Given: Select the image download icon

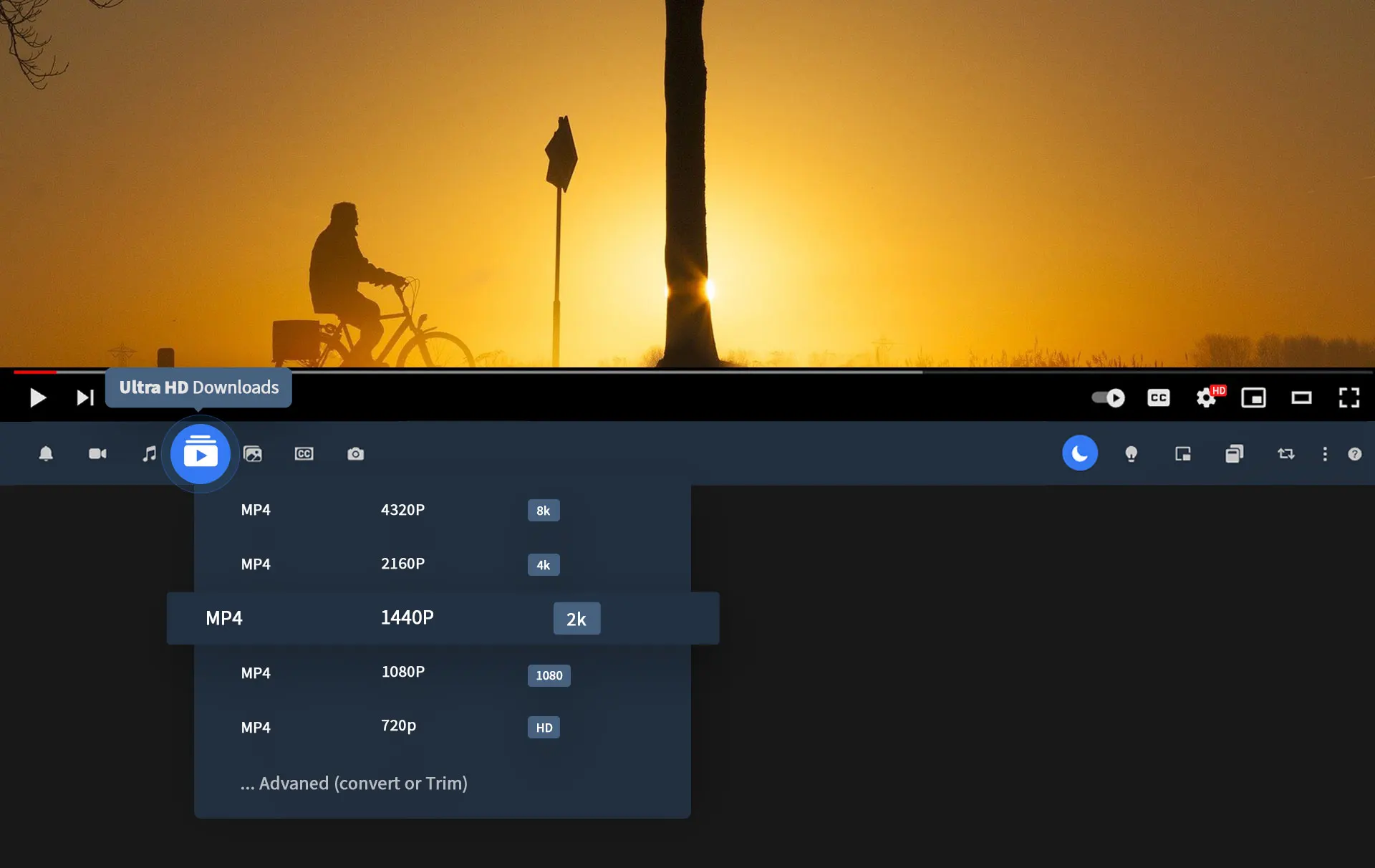Looking at the screenshot, I should coord(252,454).
